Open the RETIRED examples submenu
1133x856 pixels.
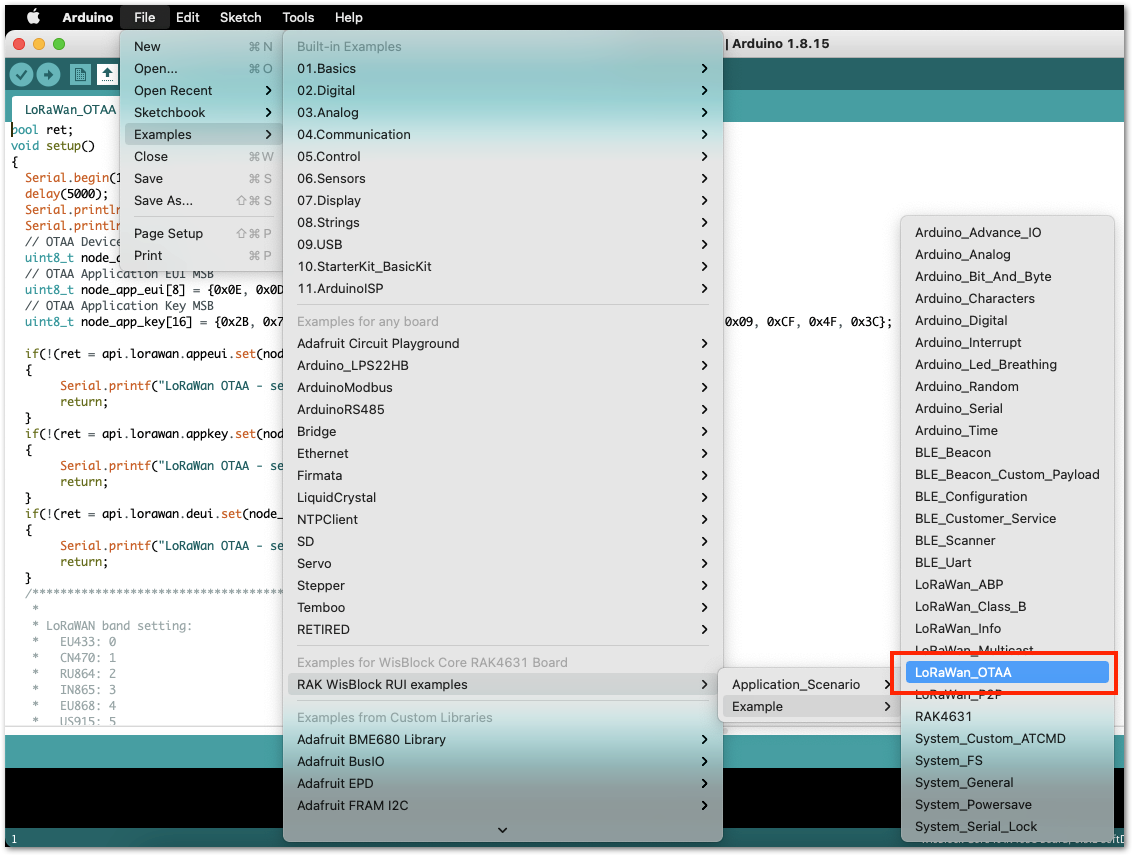(x=502, y=630)
